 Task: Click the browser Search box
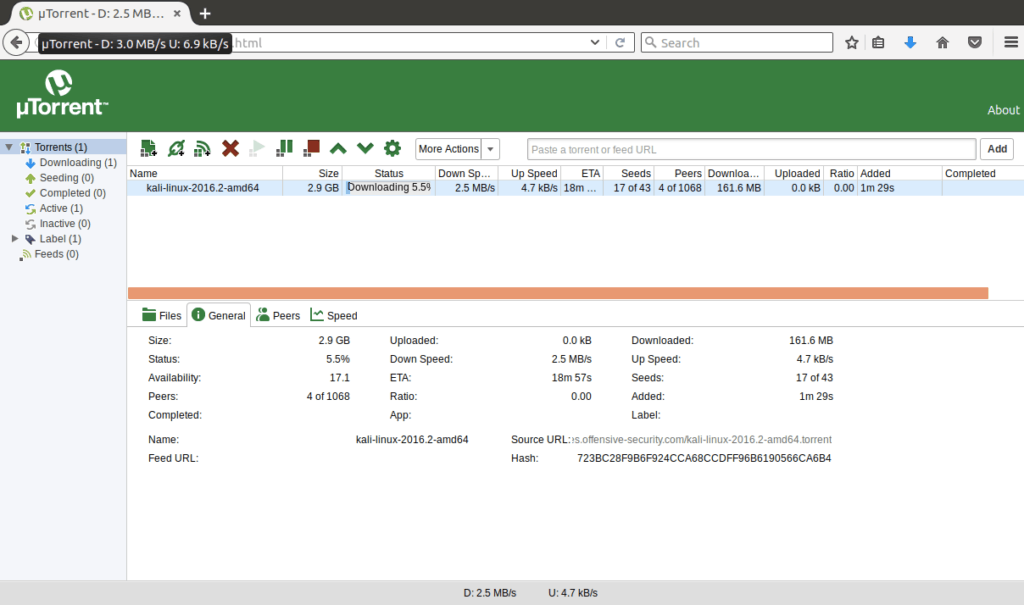pyautogui.click(x=737, y=42)
